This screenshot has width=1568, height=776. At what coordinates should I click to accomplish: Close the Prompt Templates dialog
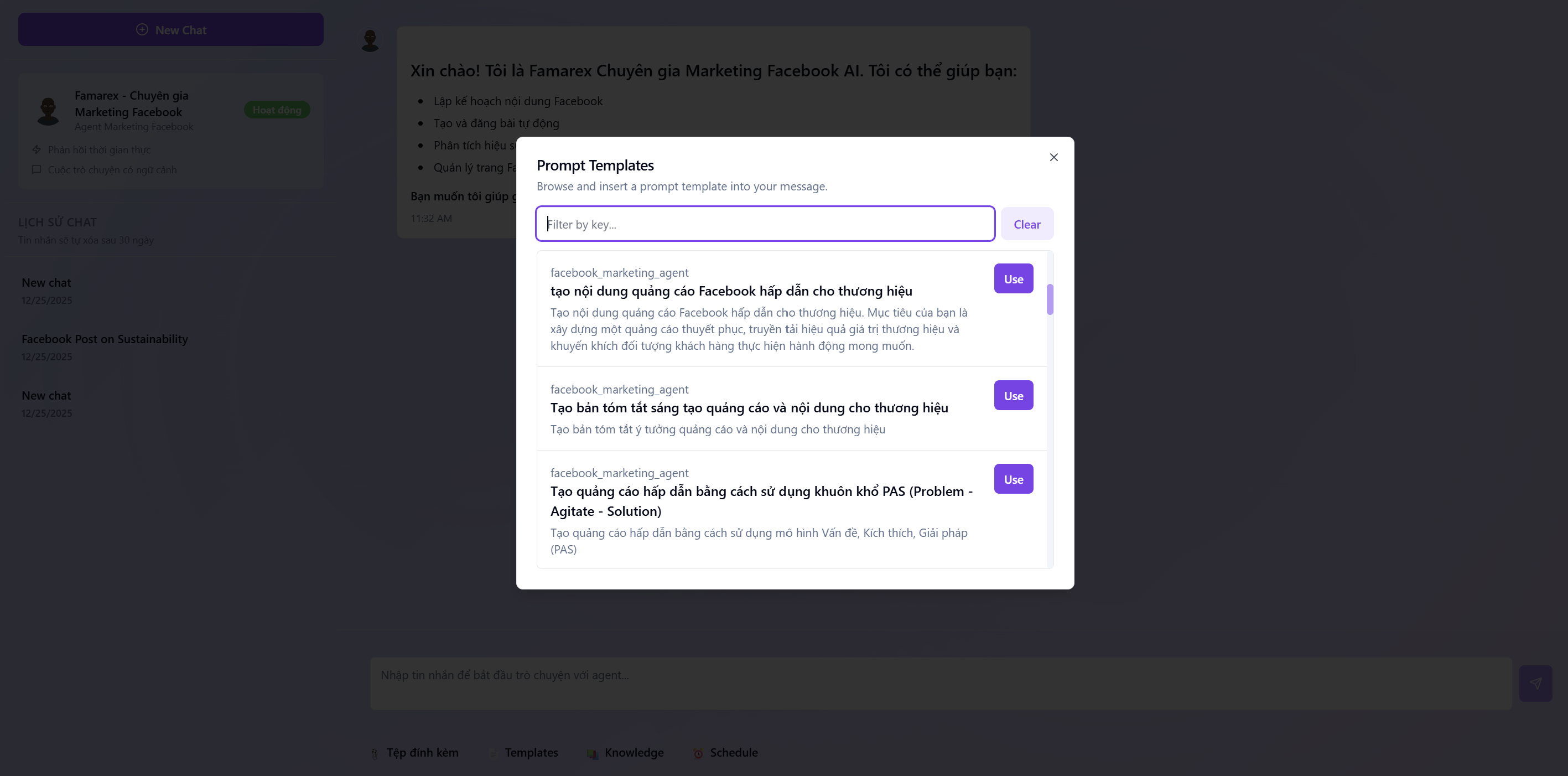point(1053,157)
